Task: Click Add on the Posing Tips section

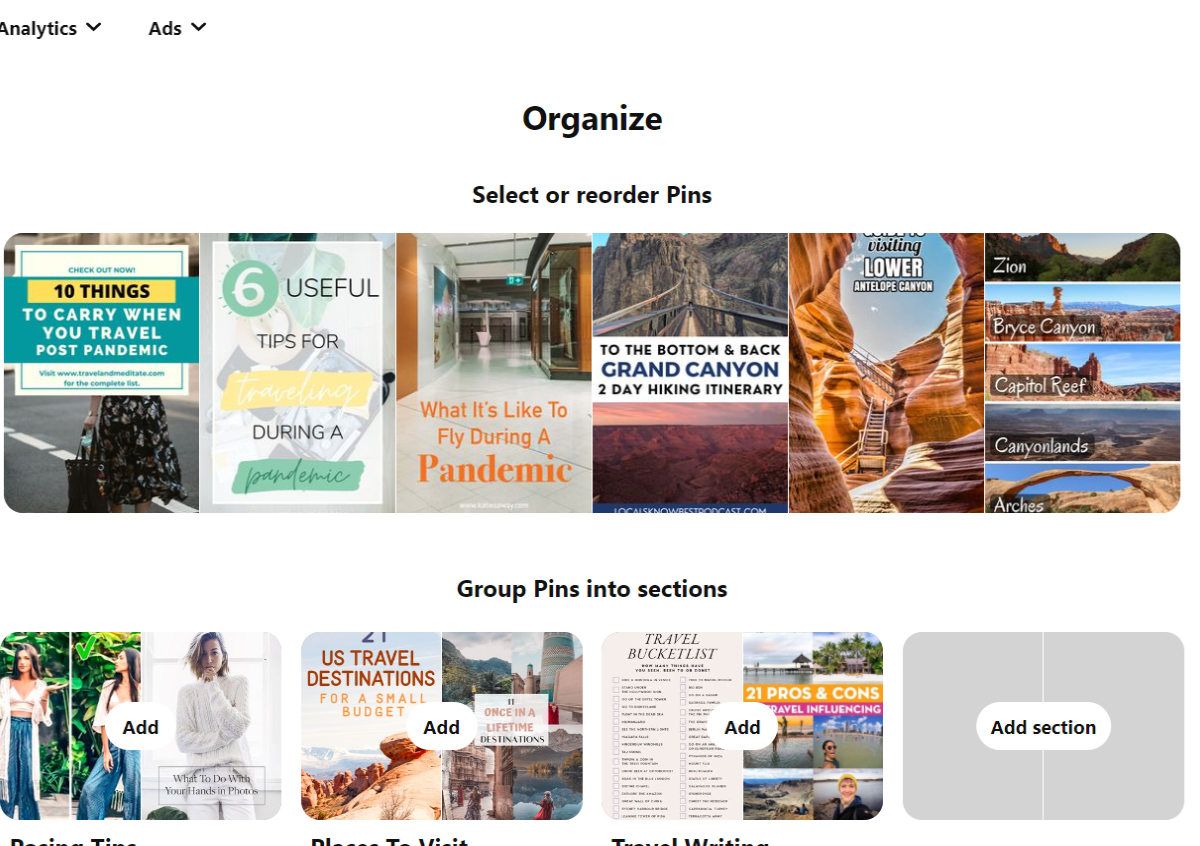Action: tap(140, 727)
